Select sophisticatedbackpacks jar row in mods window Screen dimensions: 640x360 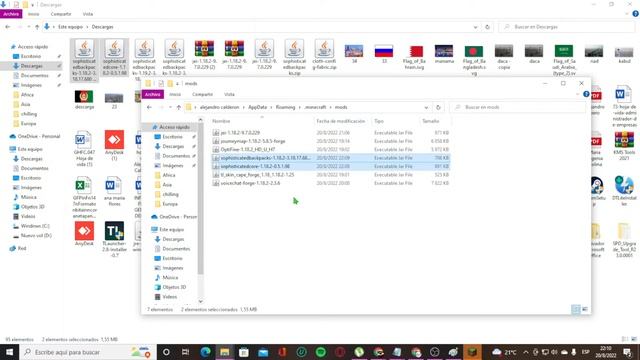[330, 158]
